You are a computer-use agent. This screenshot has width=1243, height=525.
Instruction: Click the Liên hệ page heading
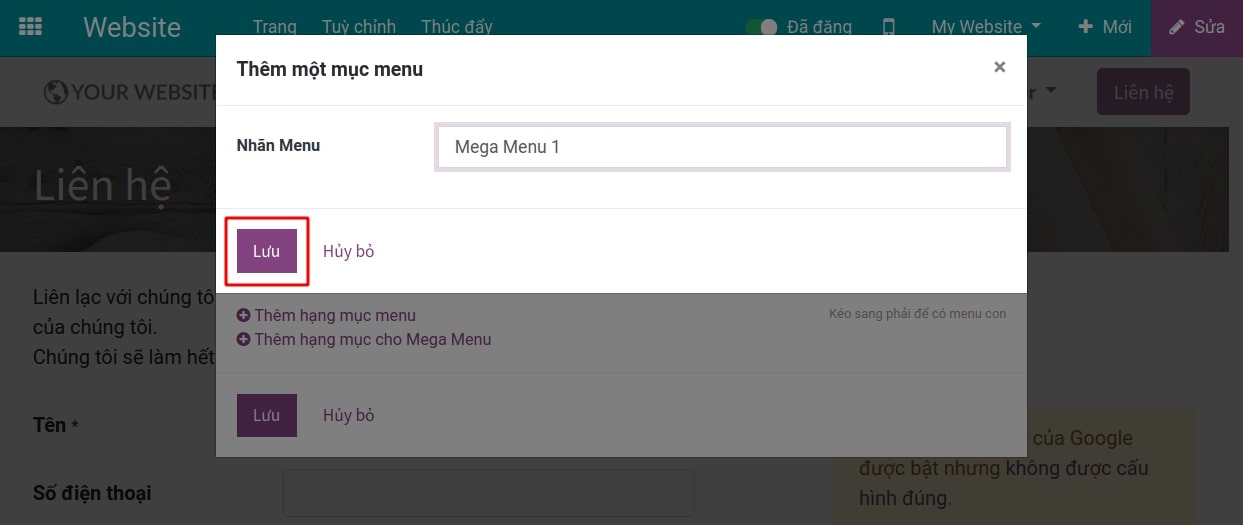click(x=102, y=186)
